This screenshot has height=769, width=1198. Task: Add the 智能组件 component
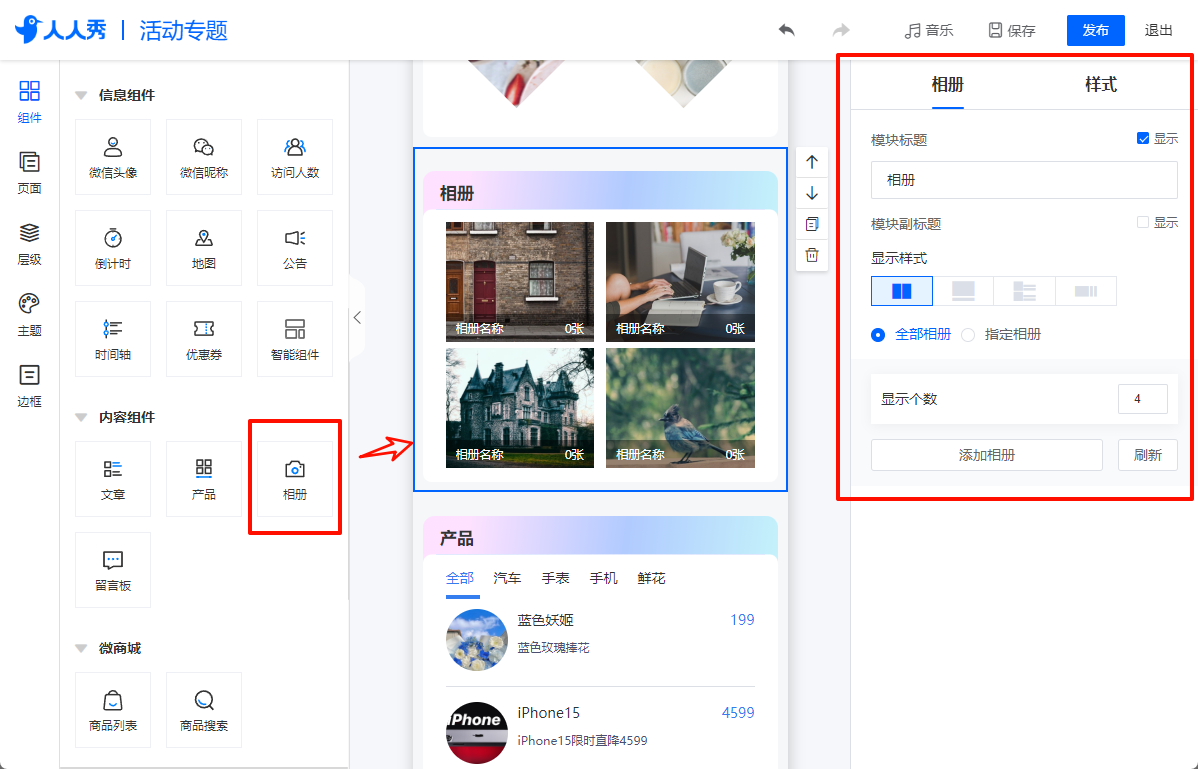(x=295, y=338)
